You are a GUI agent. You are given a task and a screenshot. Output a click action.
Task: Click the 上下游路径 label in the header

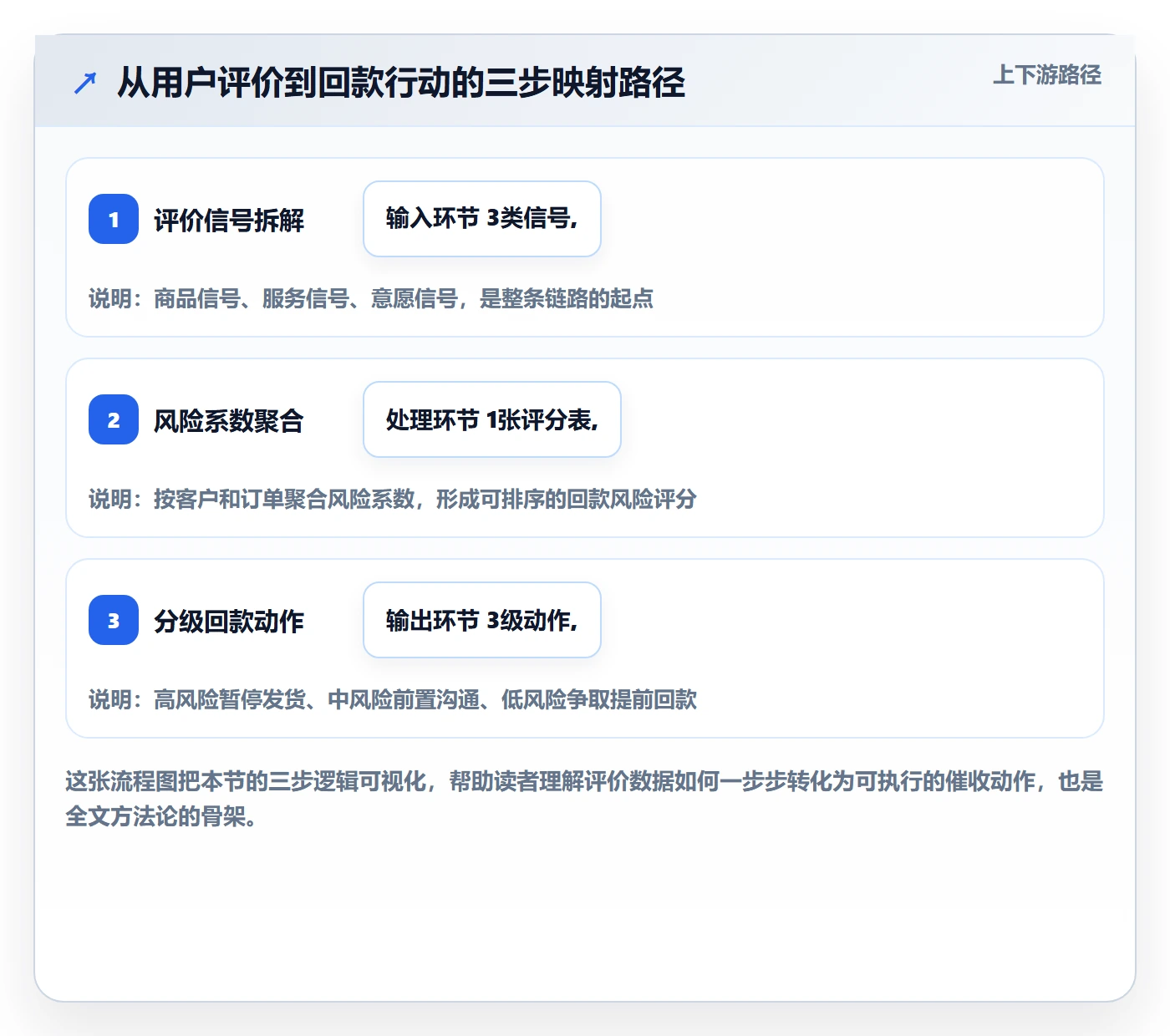pyautogui.click(x=1047, y=75)
